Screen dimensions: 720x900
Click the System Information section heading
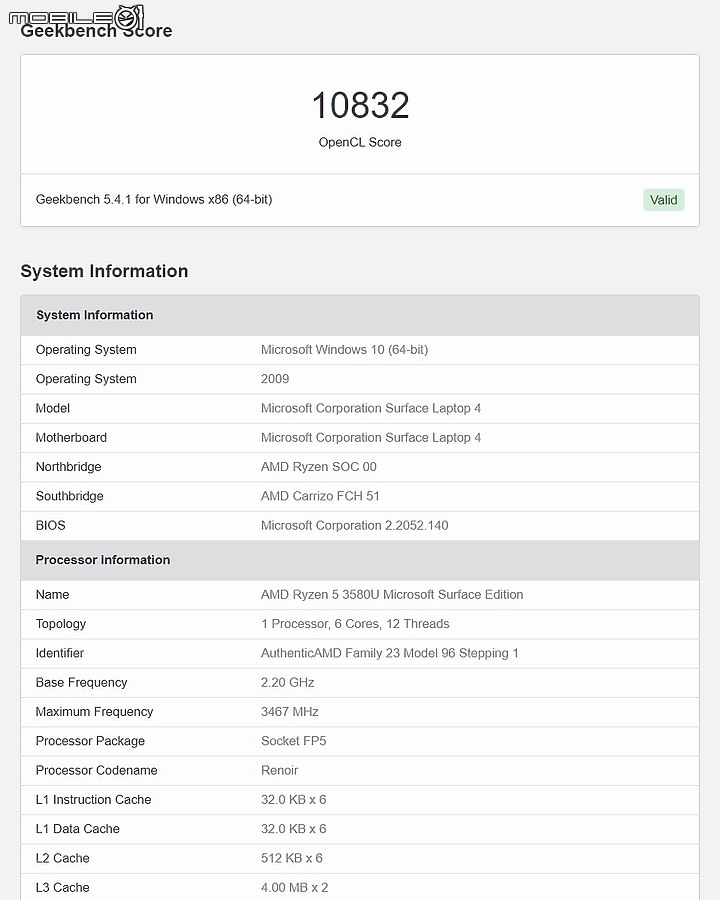pyautogui.click(x=104, y=271)
